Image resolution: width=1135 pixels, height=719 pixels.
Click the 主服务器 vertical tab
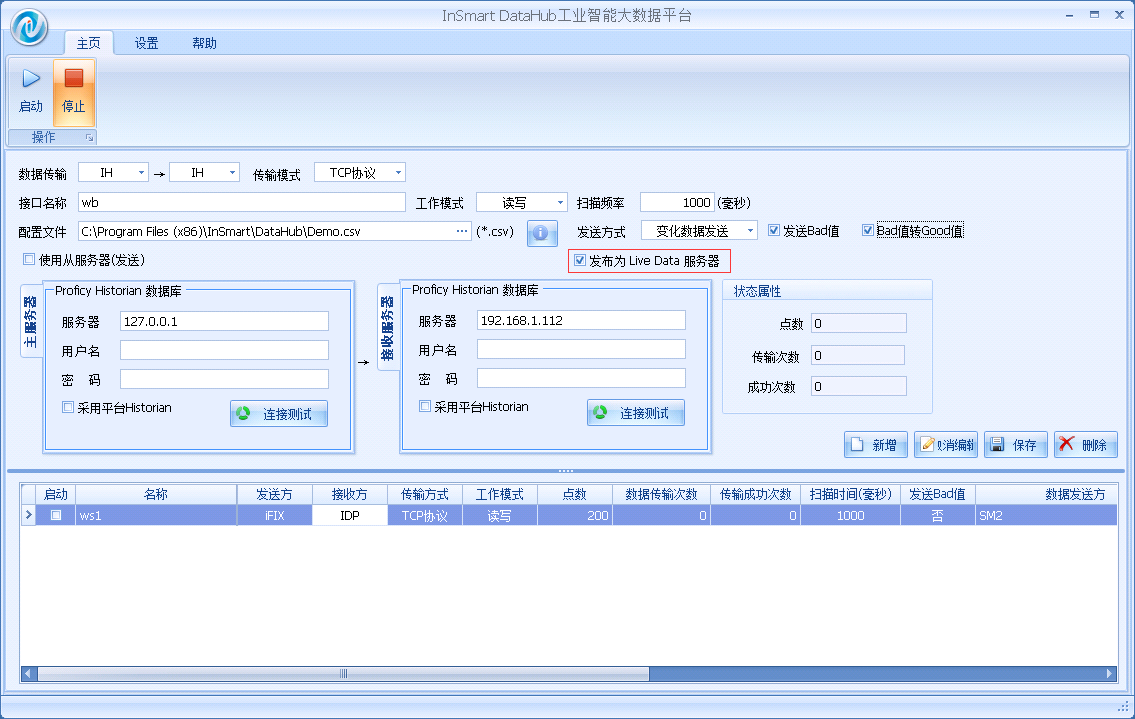tap(30, 321)
